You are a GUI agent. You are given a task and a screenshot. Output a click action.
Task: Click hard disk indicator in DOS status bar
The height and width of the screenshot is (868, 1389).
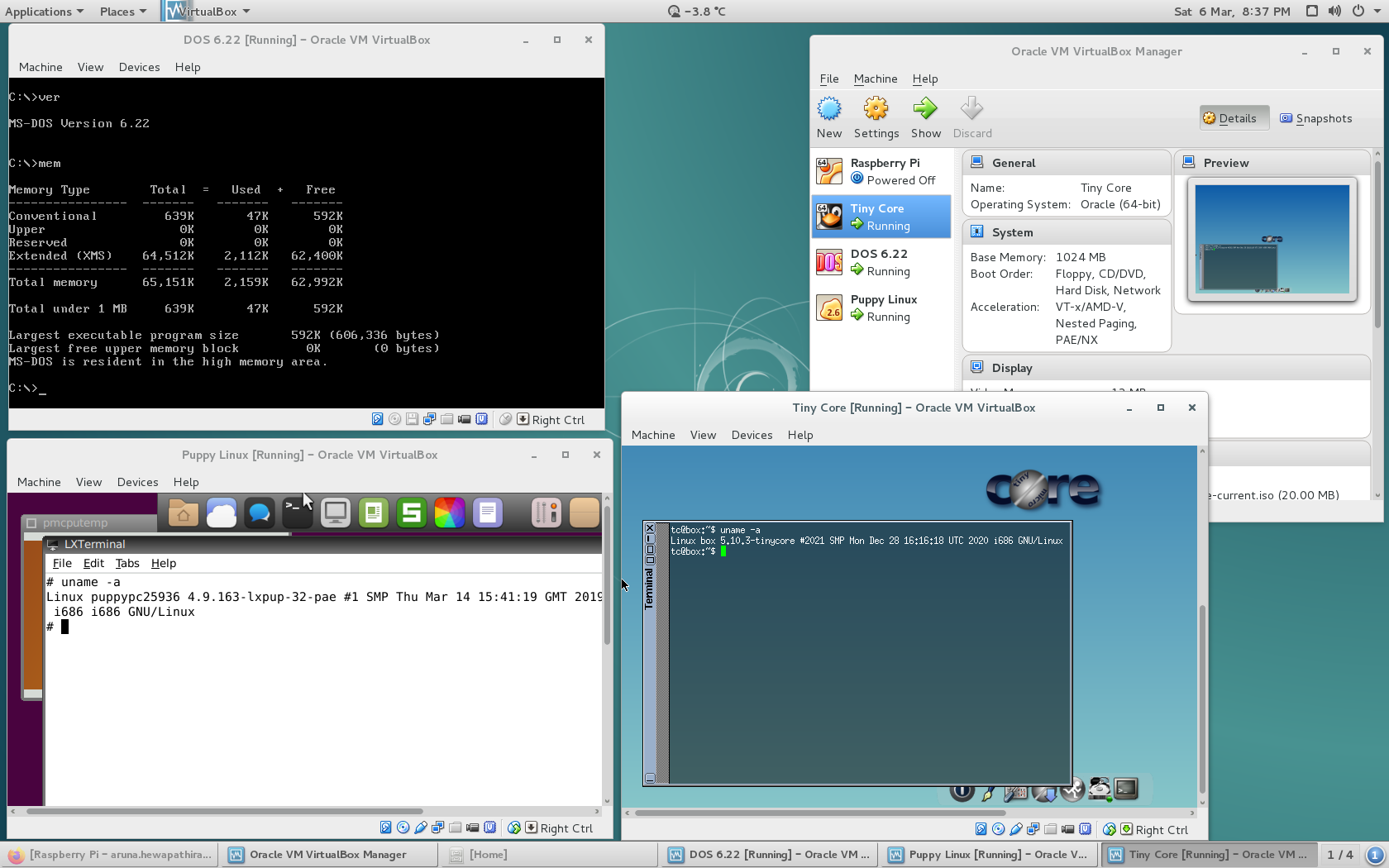377,419
